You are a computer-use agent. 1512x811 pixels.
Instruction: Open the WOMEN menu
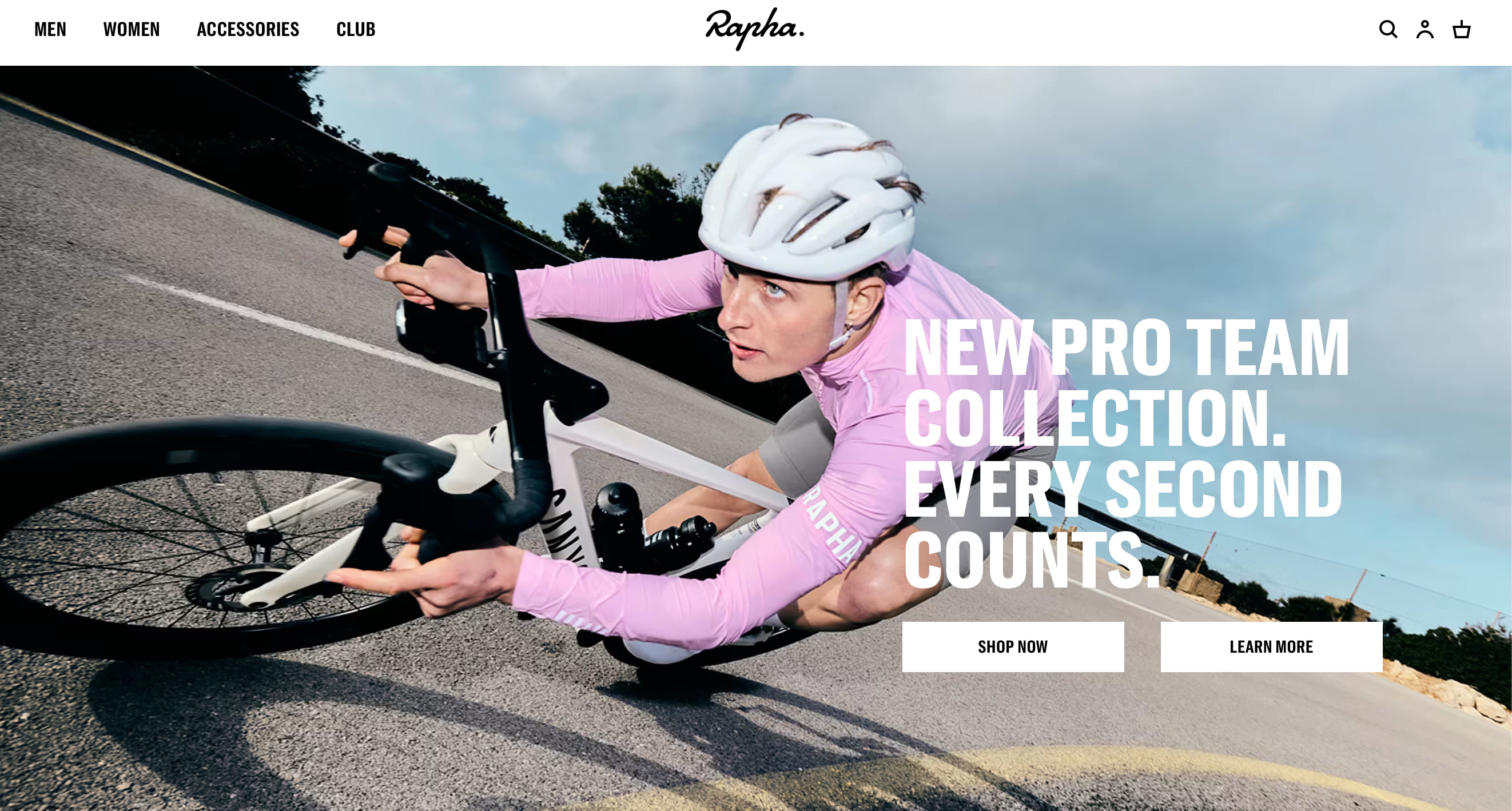pyautogui.click(x=132, y=29)
